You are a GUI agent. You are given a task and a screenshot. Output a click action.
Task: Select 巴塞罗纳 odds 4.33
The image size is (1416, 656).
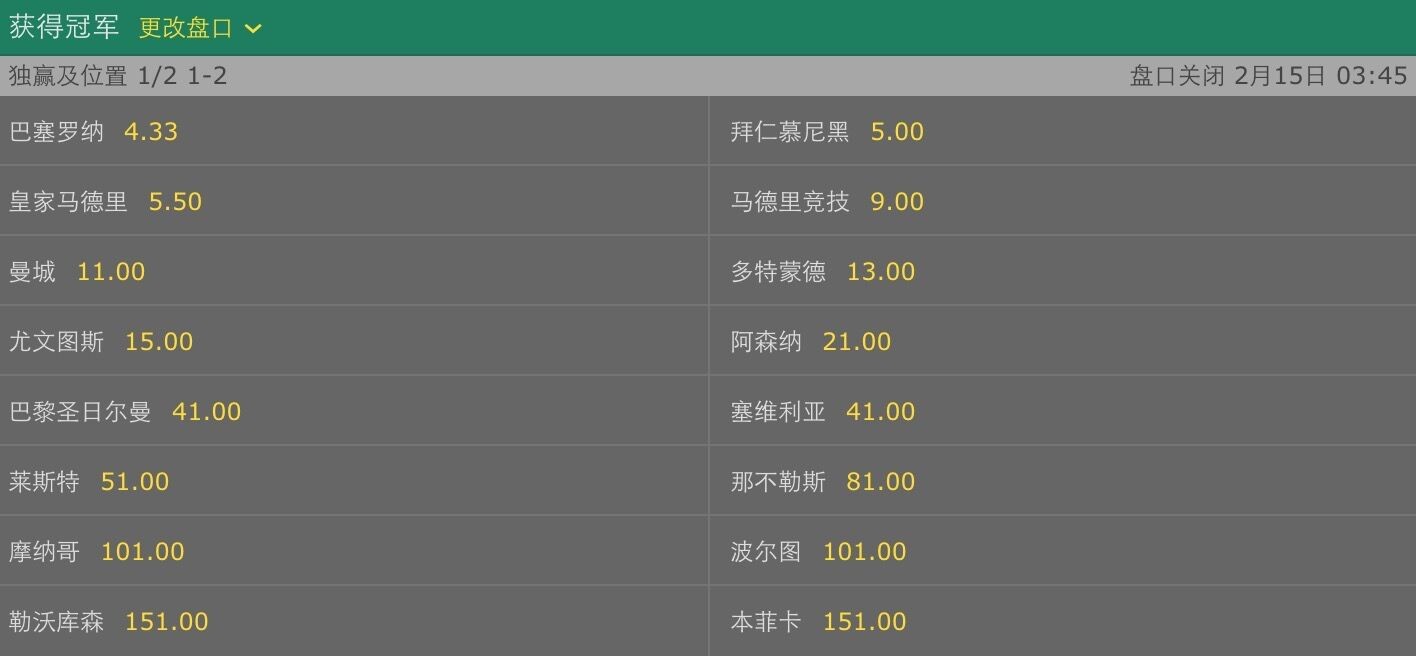click(x=354, y=131)
